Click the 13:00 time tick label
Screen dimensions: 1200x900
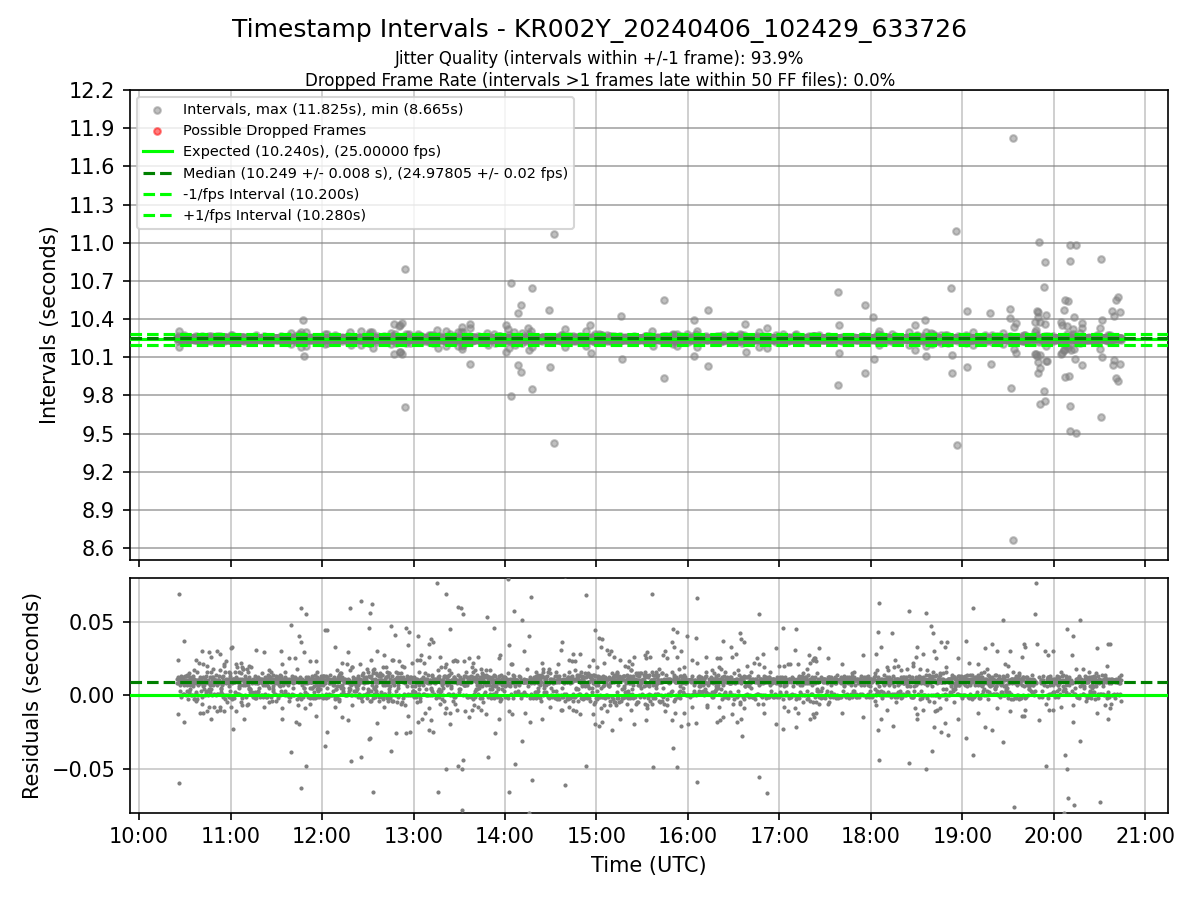point(414,834)
